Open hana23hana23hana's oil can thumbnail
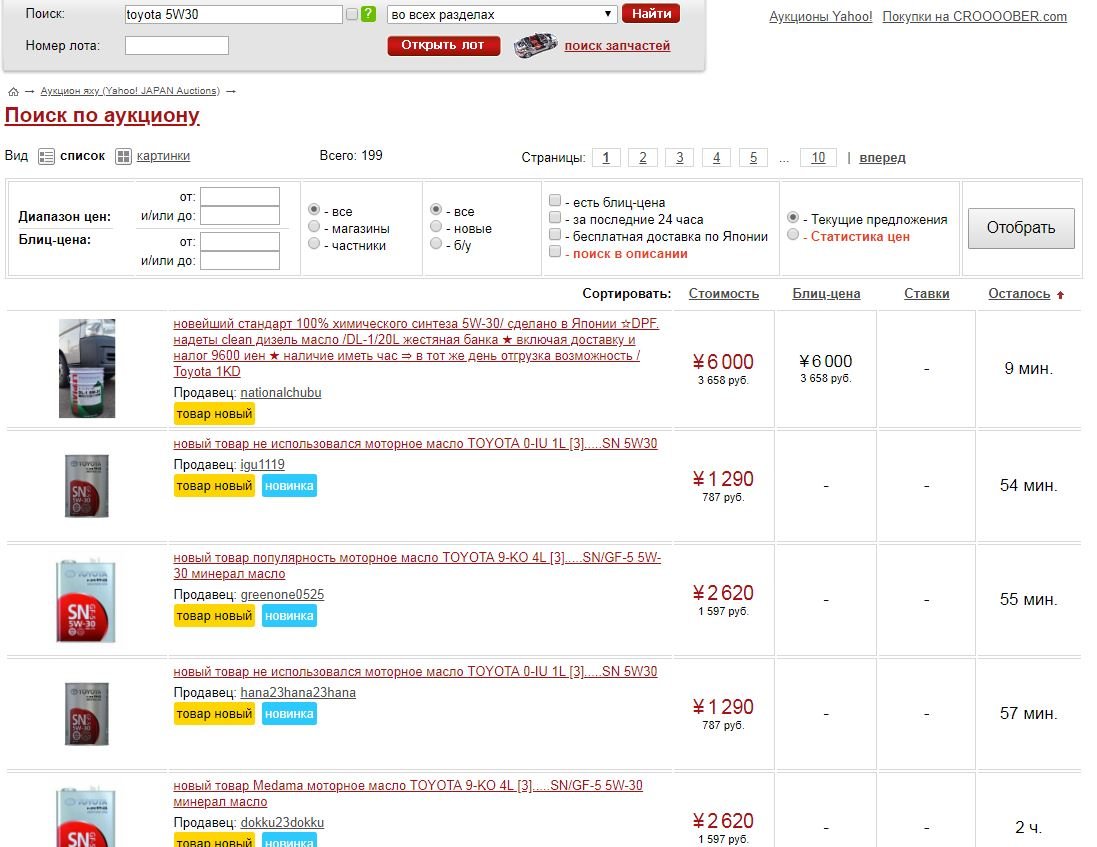This screenshot has height=847, width=1097. click(87, 714)
